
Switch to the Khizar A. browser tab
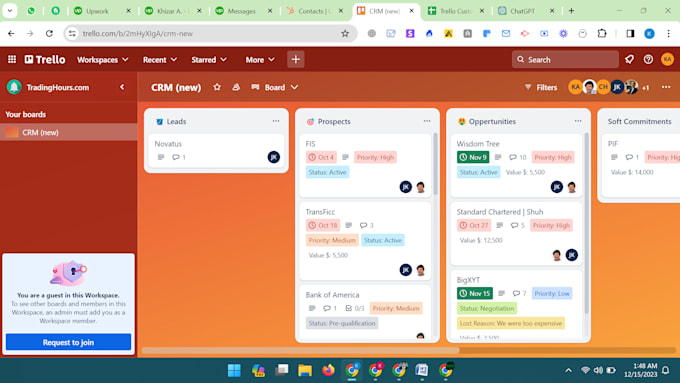(173, 11)
